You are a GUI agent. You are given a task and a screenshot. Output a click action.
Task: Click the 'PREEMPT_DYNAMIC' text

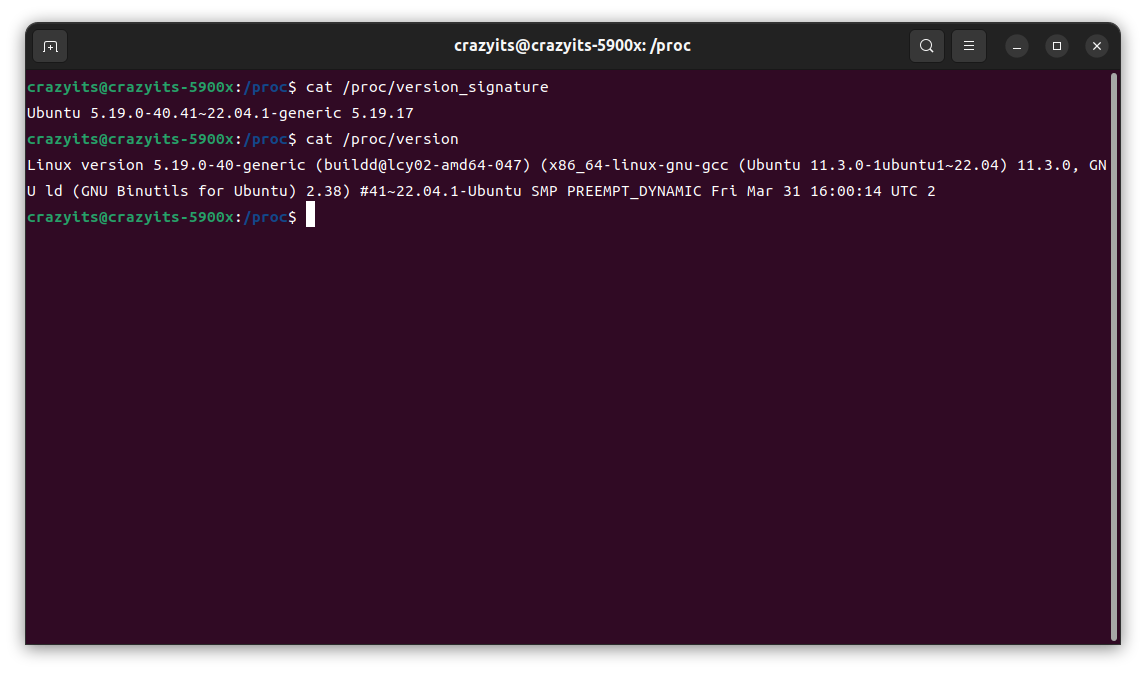click(634, 191)
